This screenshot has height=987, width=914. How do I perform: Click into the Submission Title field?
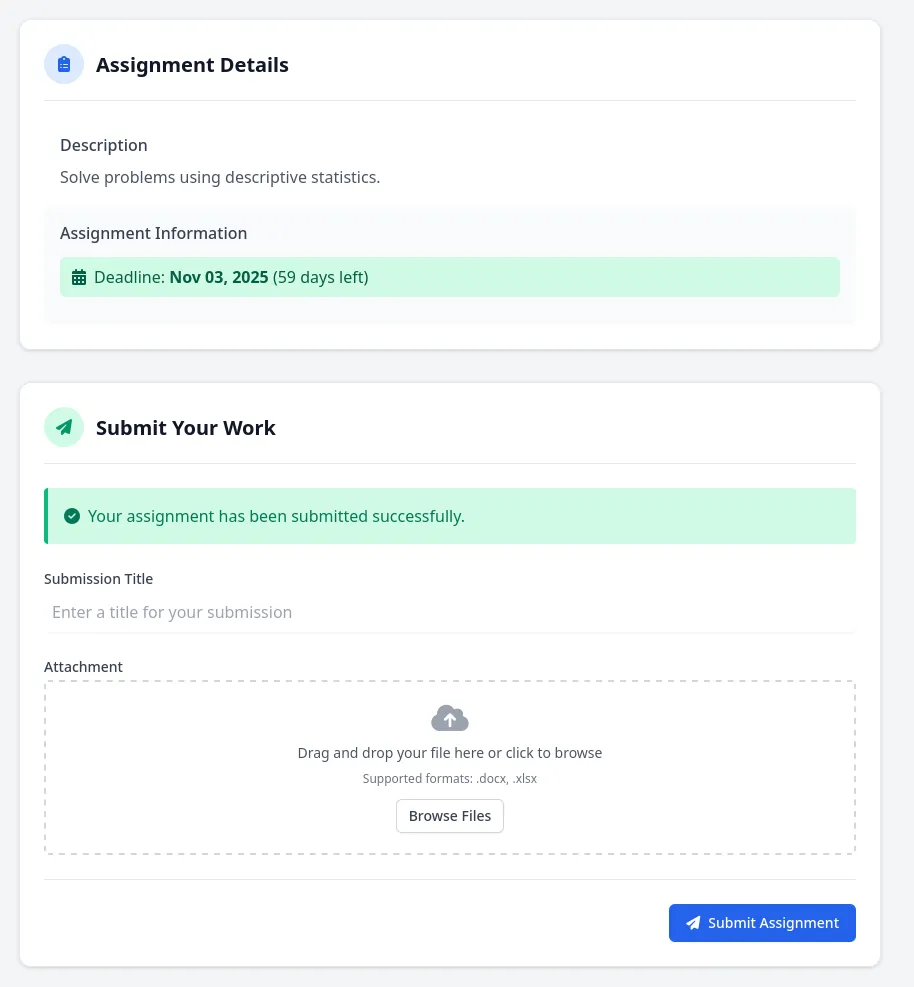450,612
